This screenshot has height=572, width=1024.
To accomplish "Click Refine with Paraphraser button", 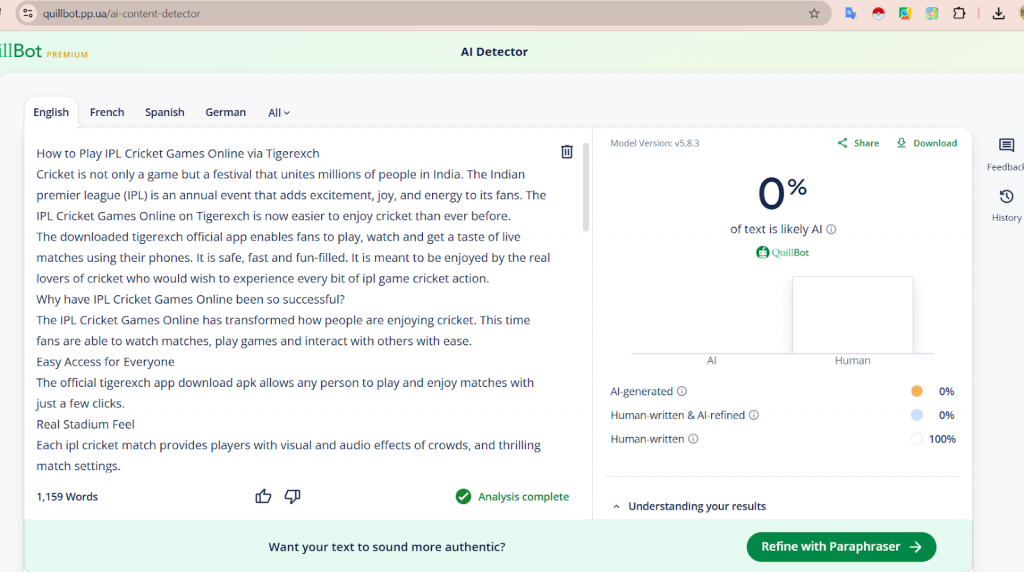I will (x=840, y=547).
